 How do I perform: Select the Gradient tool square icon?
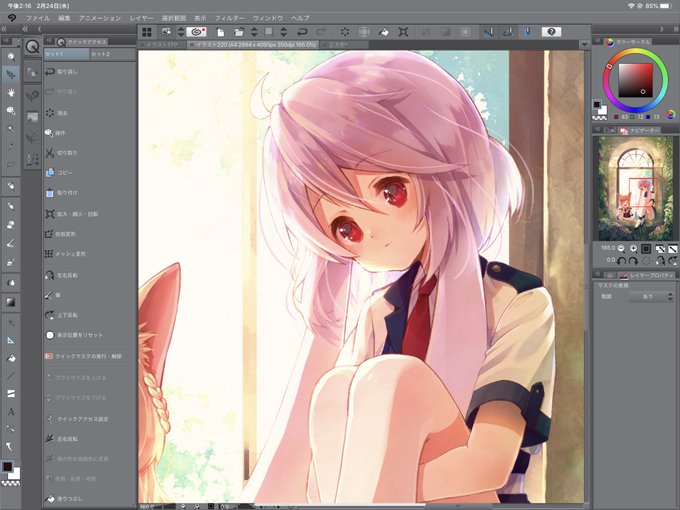click(11, 302)
